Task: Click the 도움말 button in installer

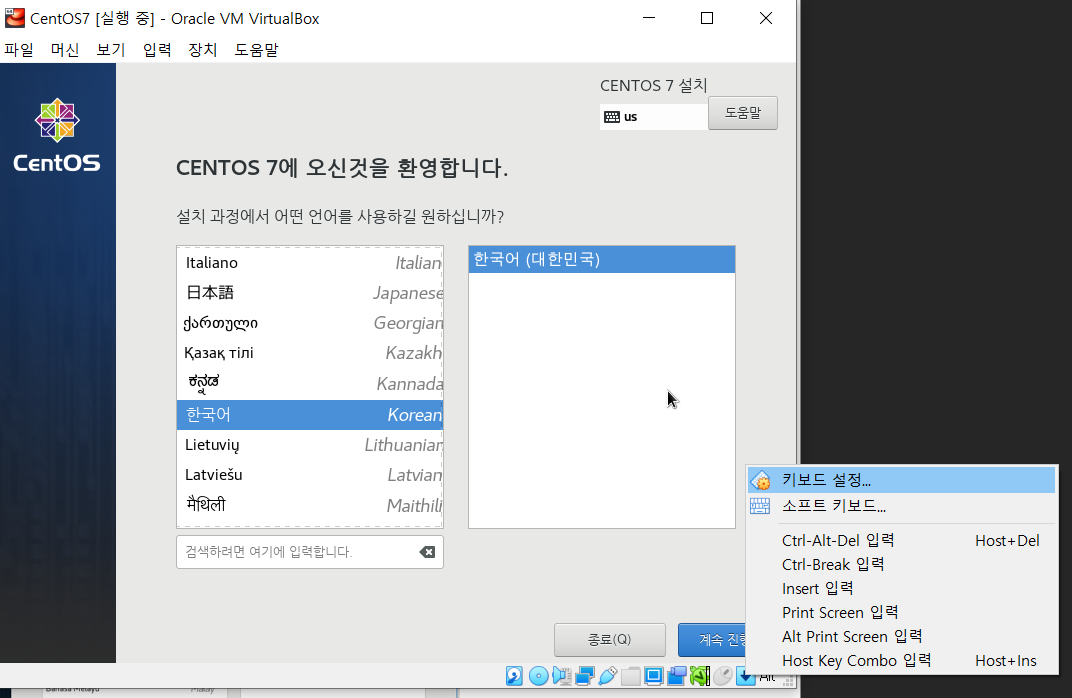Action: (742, 113)
